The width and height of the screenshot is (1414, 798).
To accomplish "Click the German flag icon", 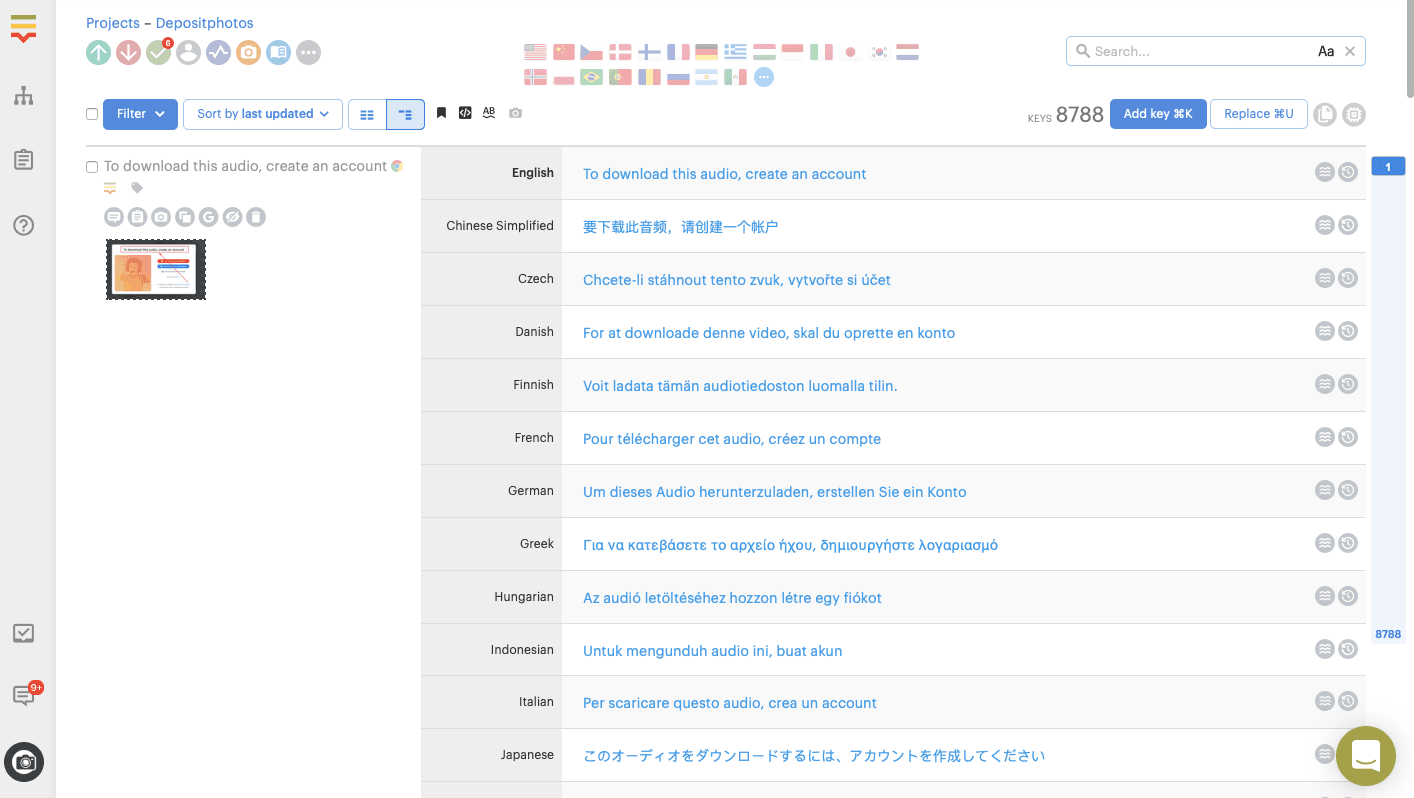I will tap(707, 52).
